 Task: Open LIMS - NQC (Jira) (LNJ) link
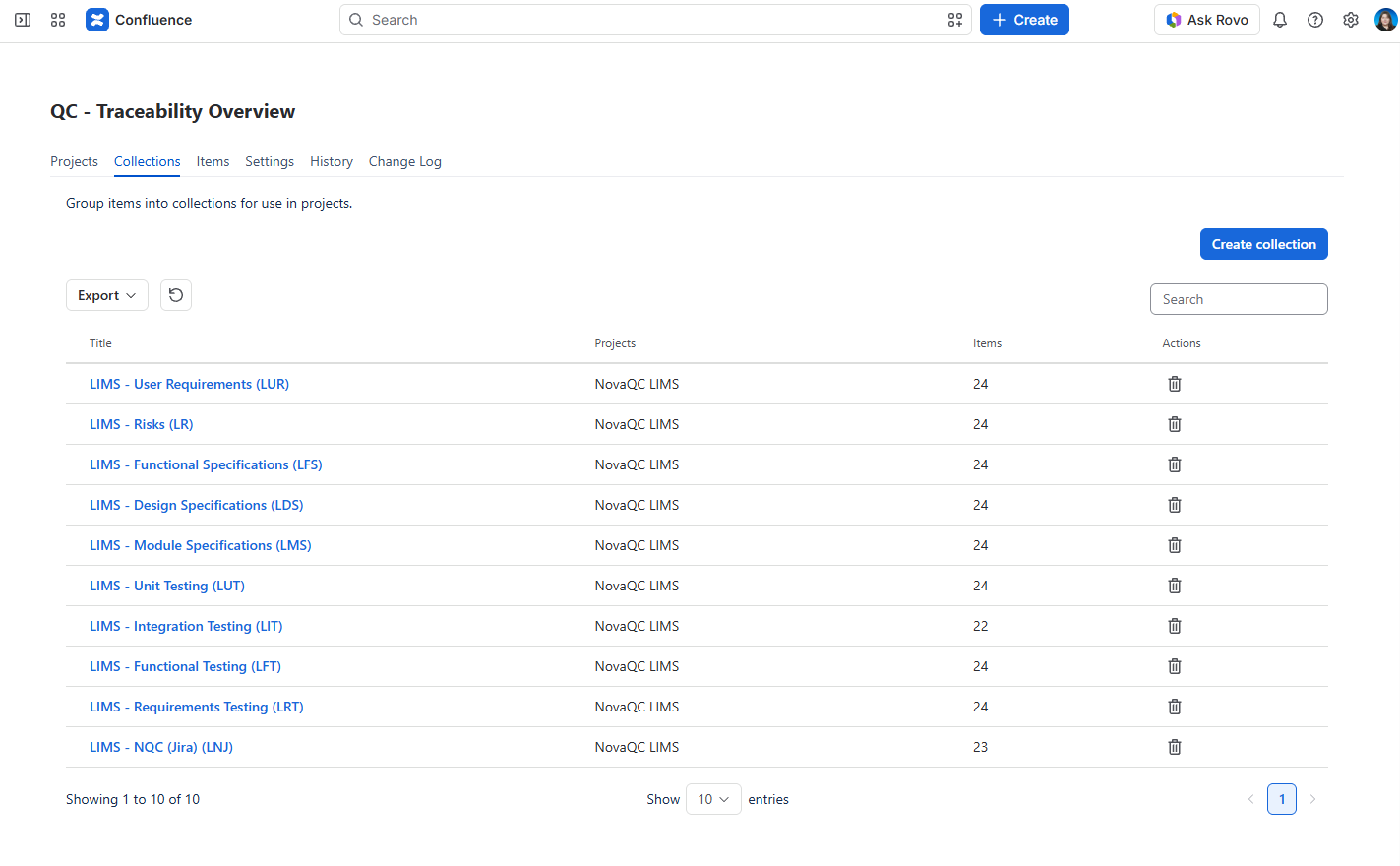161,747
